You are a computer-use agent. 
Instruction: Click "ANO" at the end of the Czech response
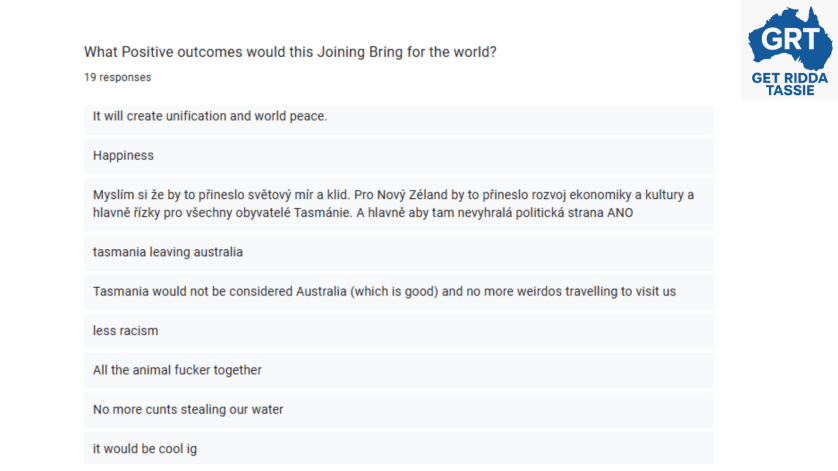click(x=620, y=213)
